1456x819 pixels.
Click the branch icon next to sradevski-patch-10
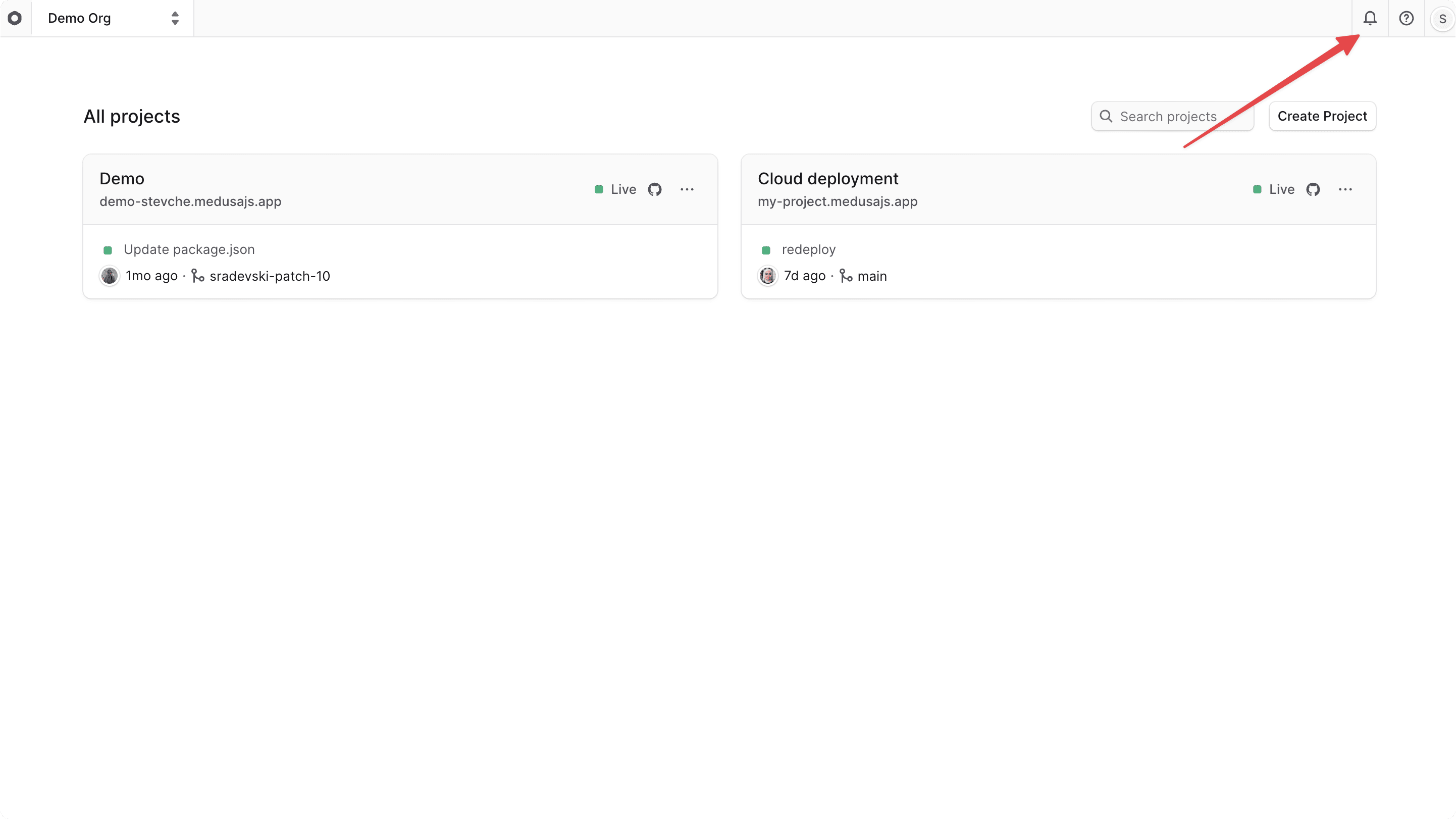(x=198, y=276)
